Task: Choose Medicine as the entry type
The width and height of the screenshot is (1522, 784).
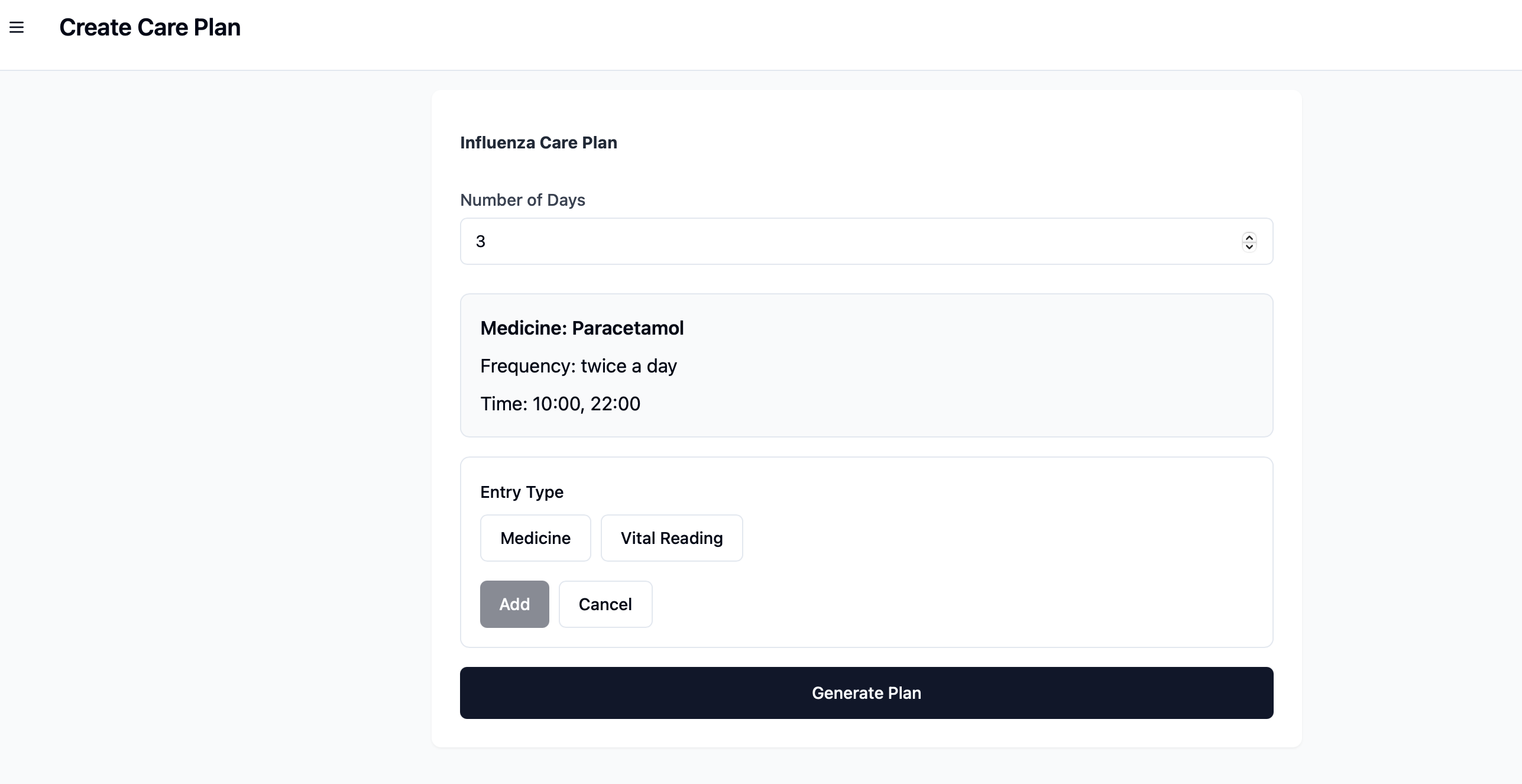Action: tap(535, 538)
